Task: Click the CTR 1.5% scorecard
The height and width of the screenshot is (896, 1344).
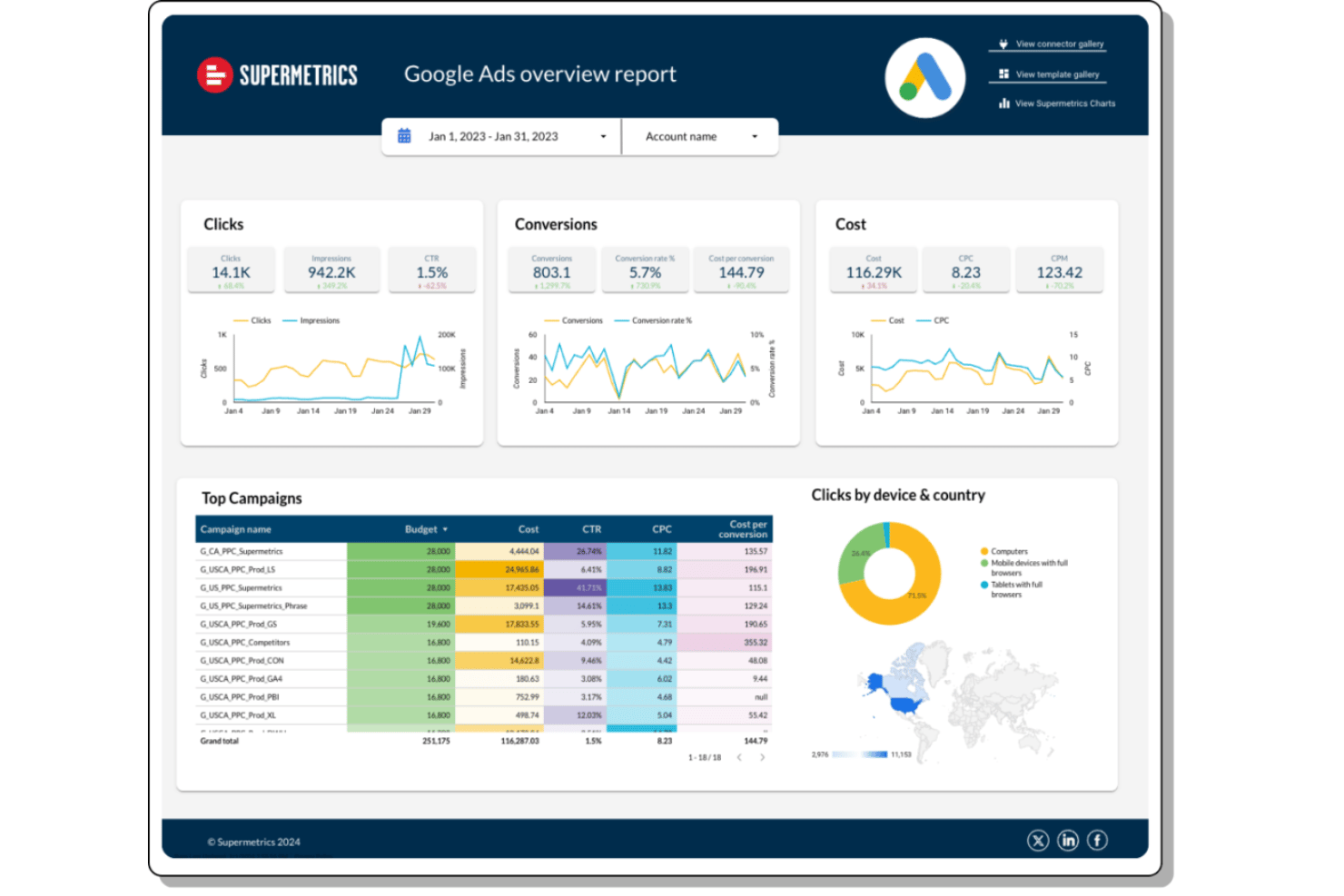Action: pyautogui.click(x=431, y=271)
